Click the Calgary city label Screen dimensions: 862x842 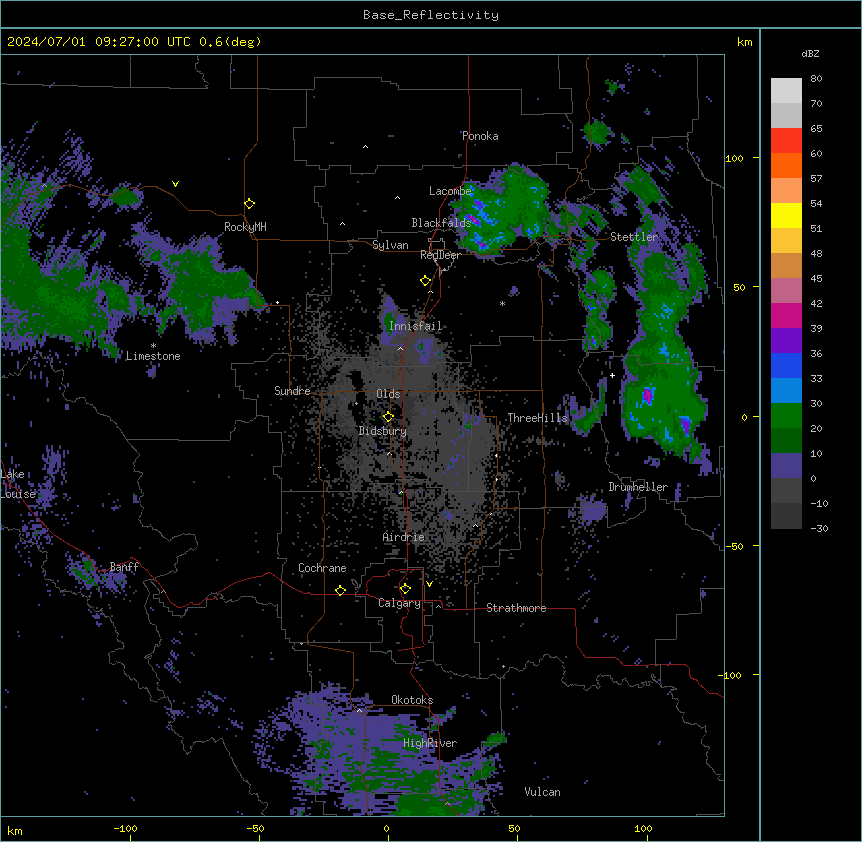pyautogui.click(x=400, y=603)
